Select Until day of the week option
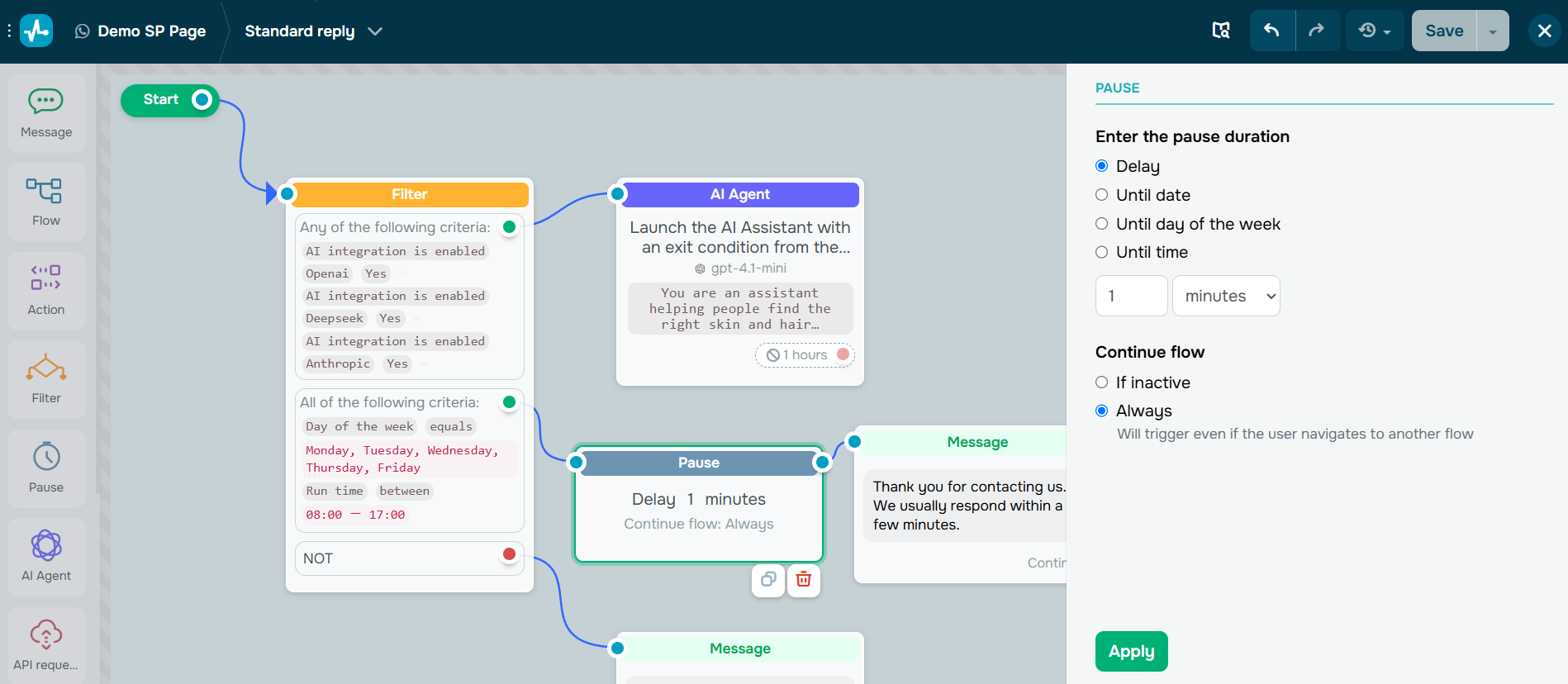The height and width of the screenshot is (684, 1568). pos(1101,224)
